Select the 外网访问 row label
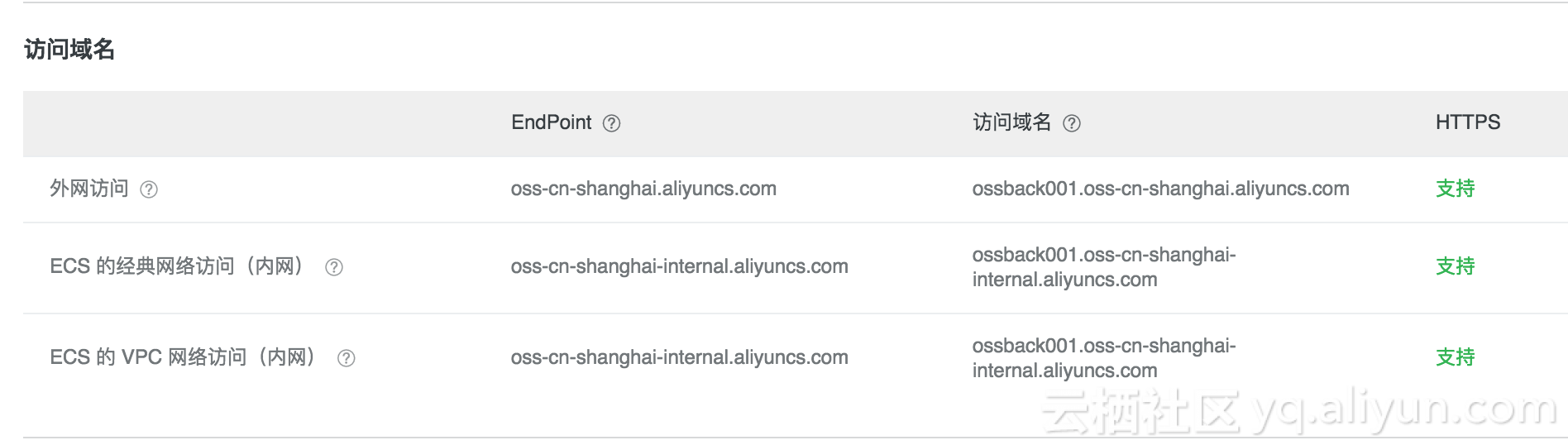 89,189
